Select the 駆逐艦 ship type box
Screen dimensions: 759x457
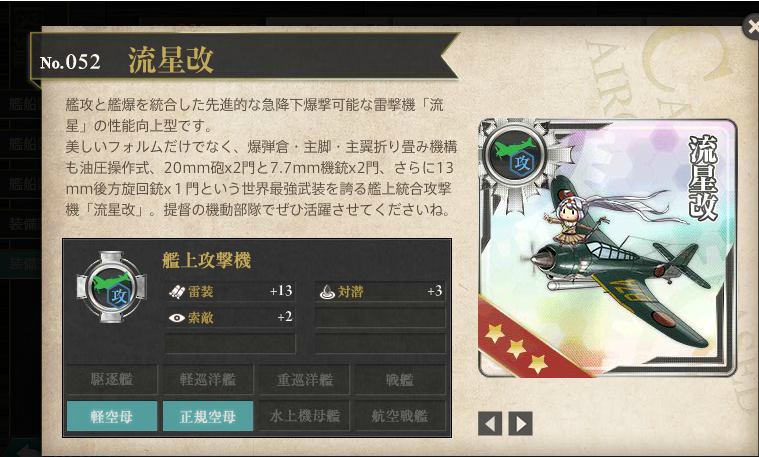coord(112,379)
